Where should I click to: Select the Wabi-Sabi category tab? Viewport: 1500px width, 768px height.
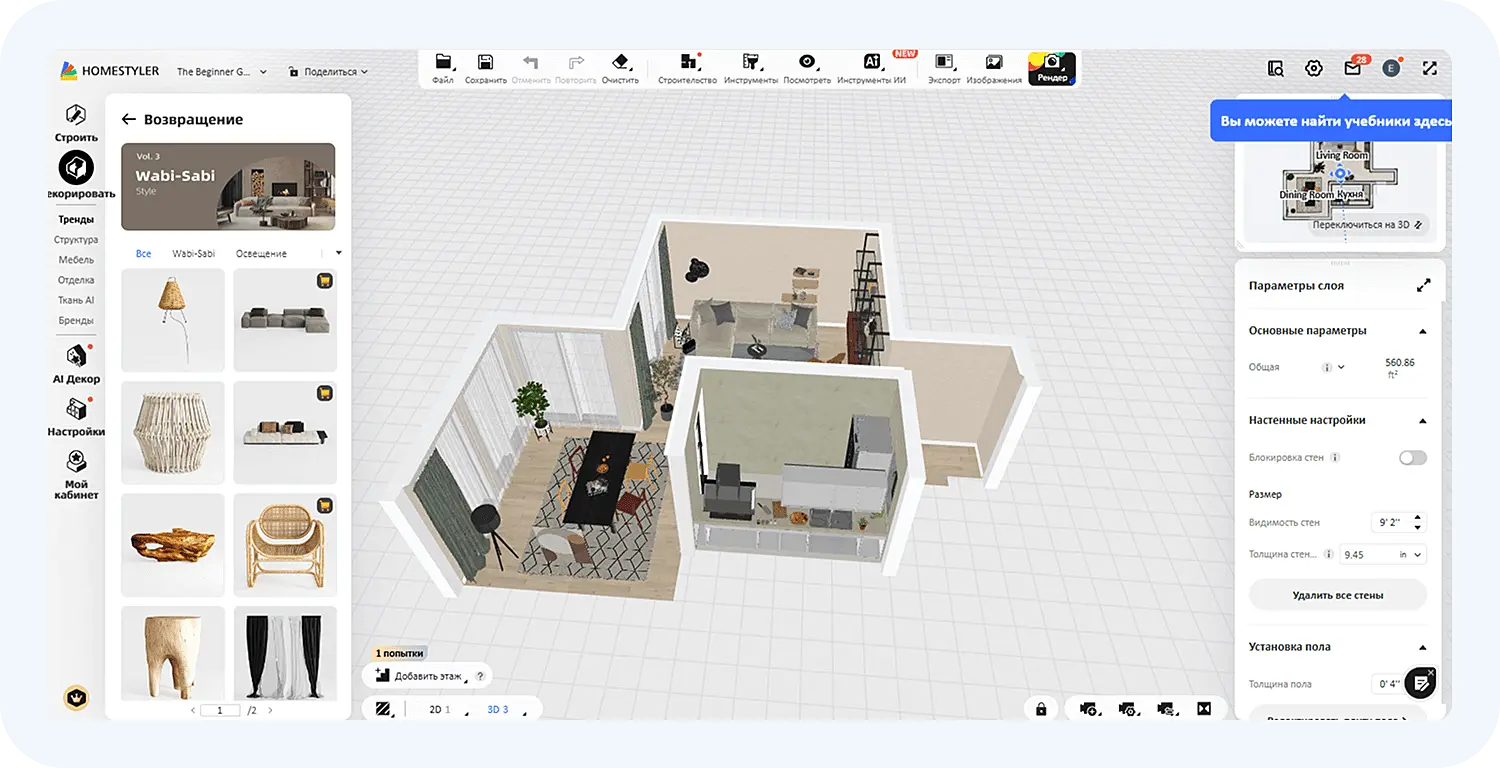[193, 254]
